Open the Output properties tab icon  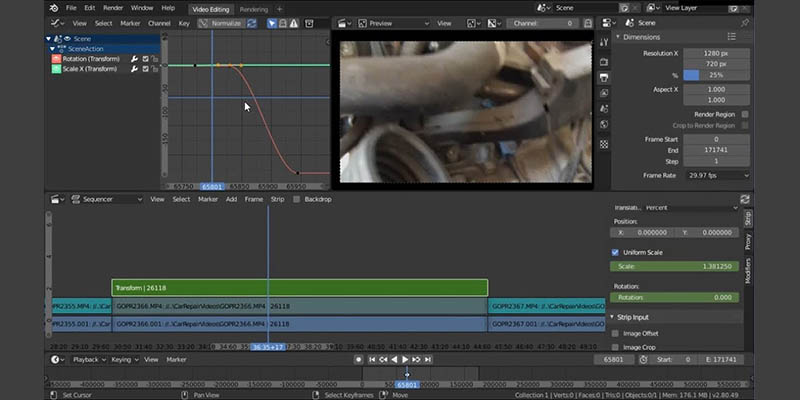click(x=604, y=78)
